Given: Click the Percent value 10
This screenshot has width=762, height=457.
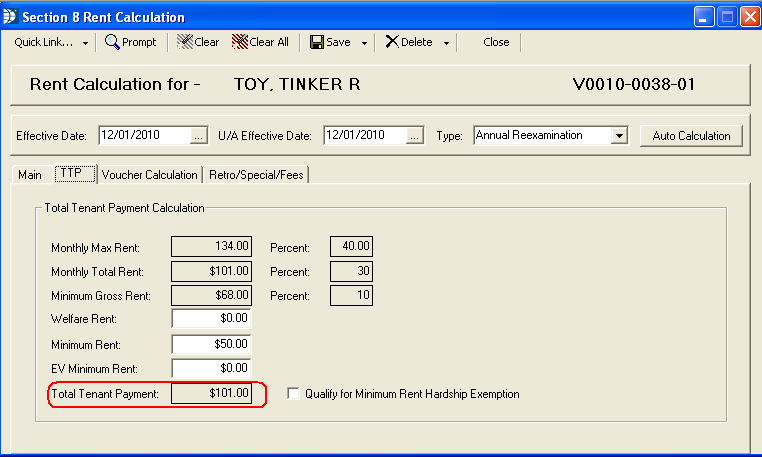Looking at the screenshot, I should [x=351, y=295].
